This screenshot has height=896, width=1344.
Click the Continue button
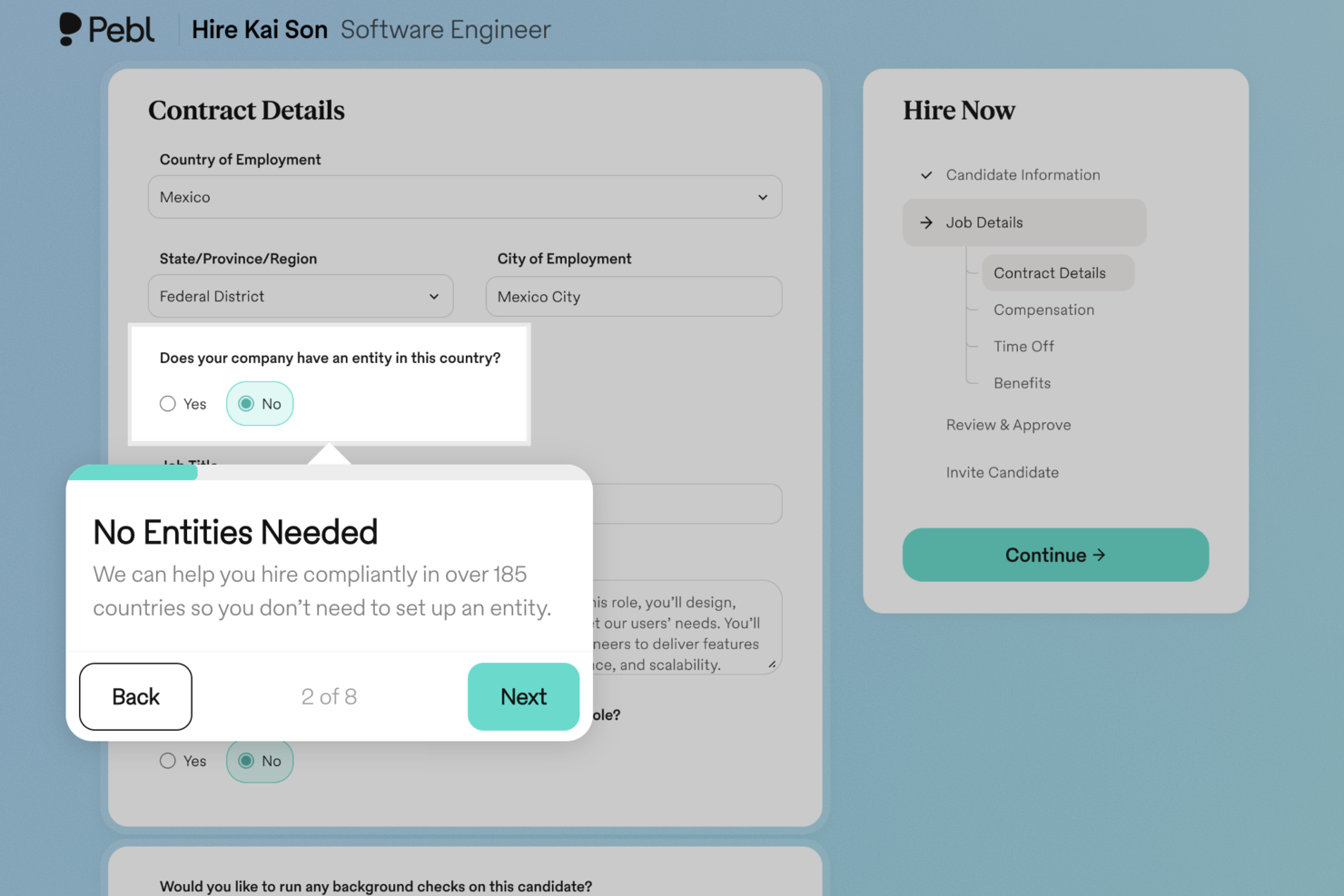[x=1055, y=555]
